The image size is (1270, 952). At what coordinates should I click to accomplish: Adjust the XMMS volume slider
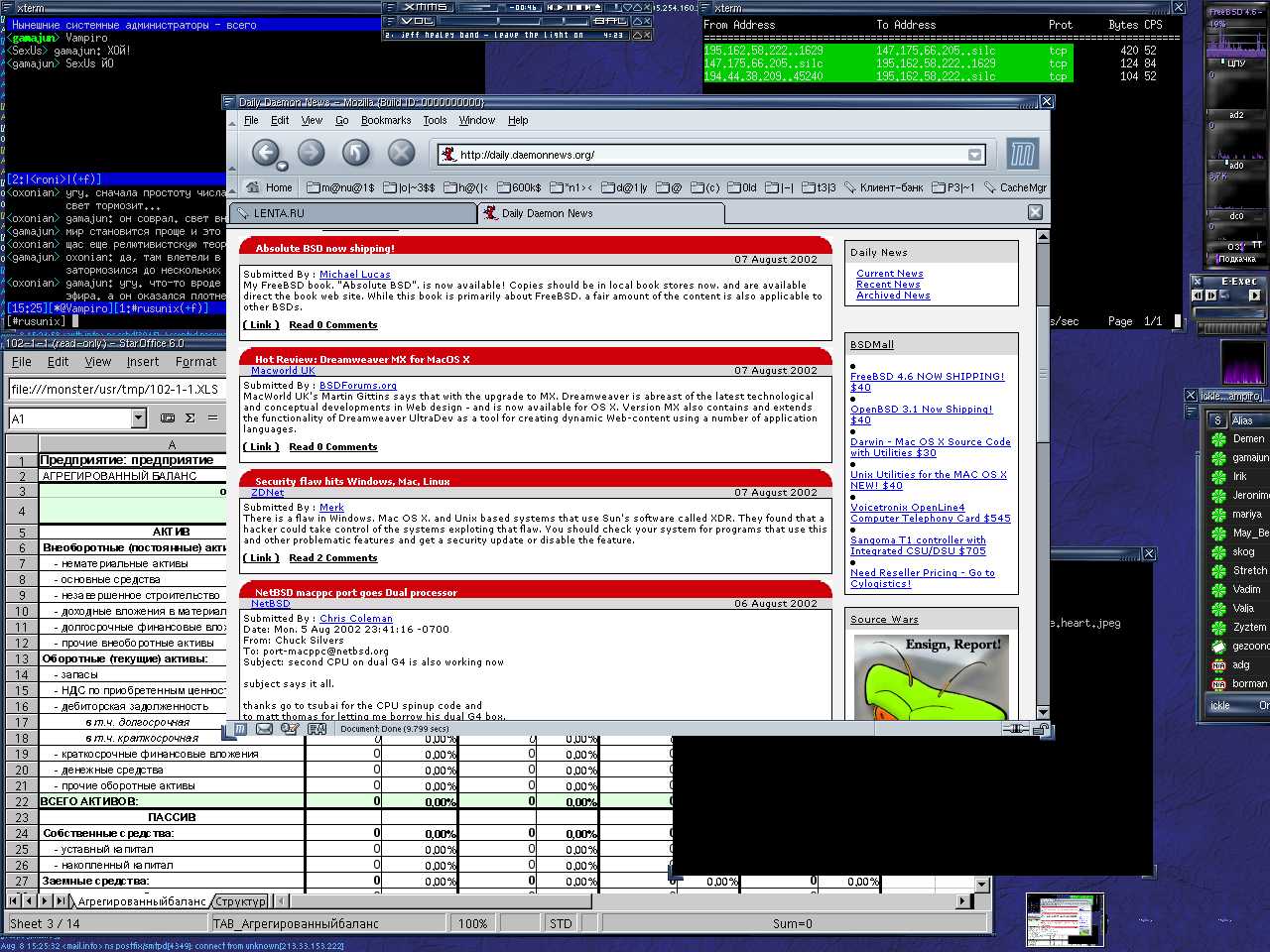490,21
